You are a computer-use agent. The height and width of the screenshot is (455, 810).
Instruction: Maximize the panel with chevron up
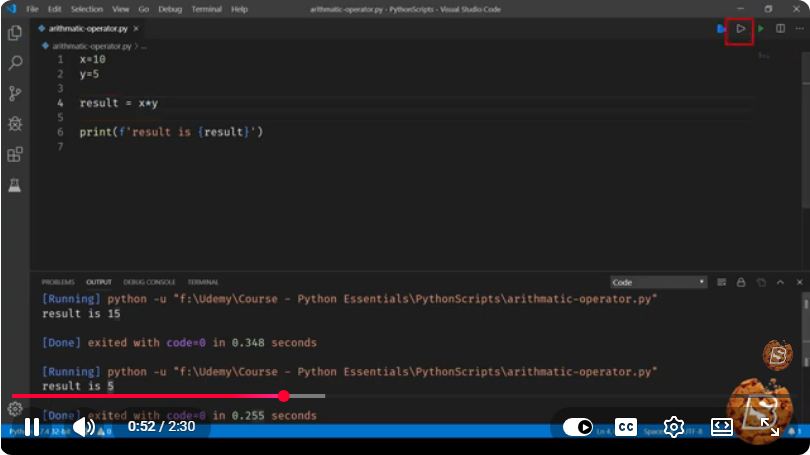click(x=780, y=282)
